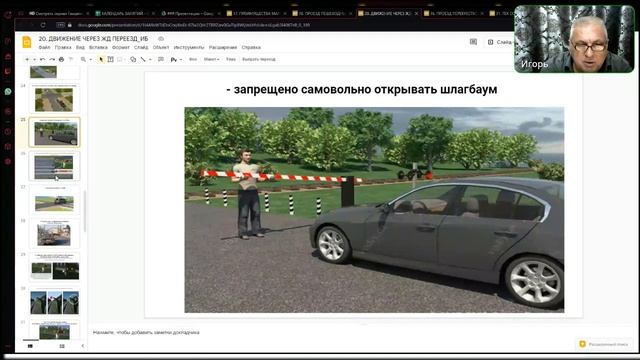Click the redo arrow in toolbar
Viewport: 640px width, 360px height.
point(52,60)
